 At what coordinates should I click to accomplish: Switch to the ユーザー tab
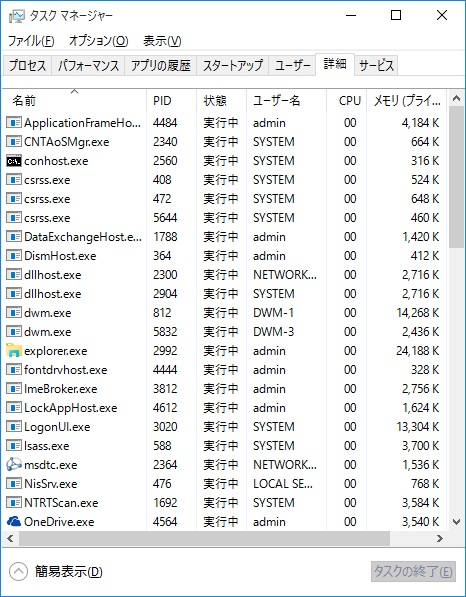(x=292, y=66)
